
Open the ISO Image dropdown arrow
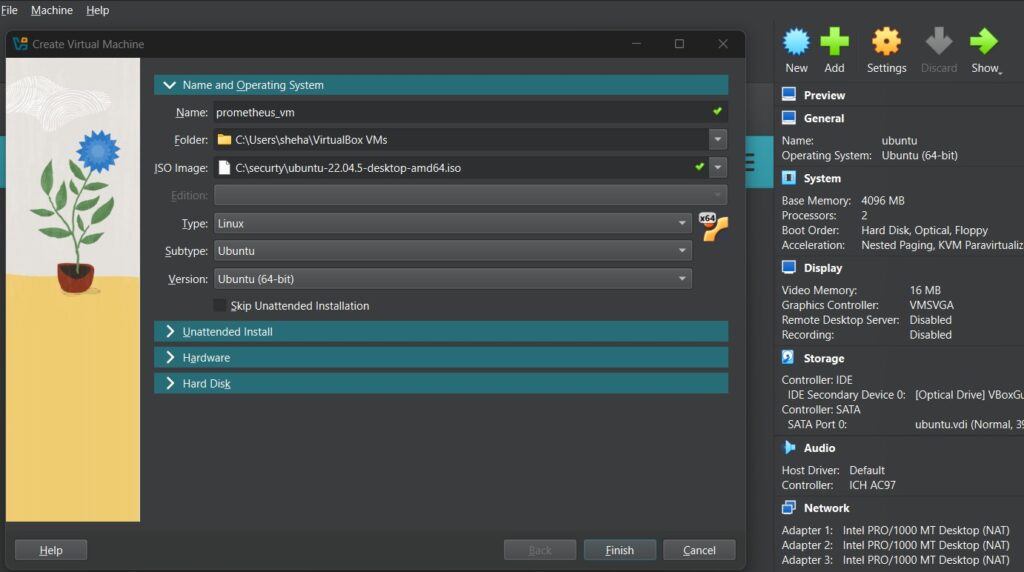(x=718, y=168)
